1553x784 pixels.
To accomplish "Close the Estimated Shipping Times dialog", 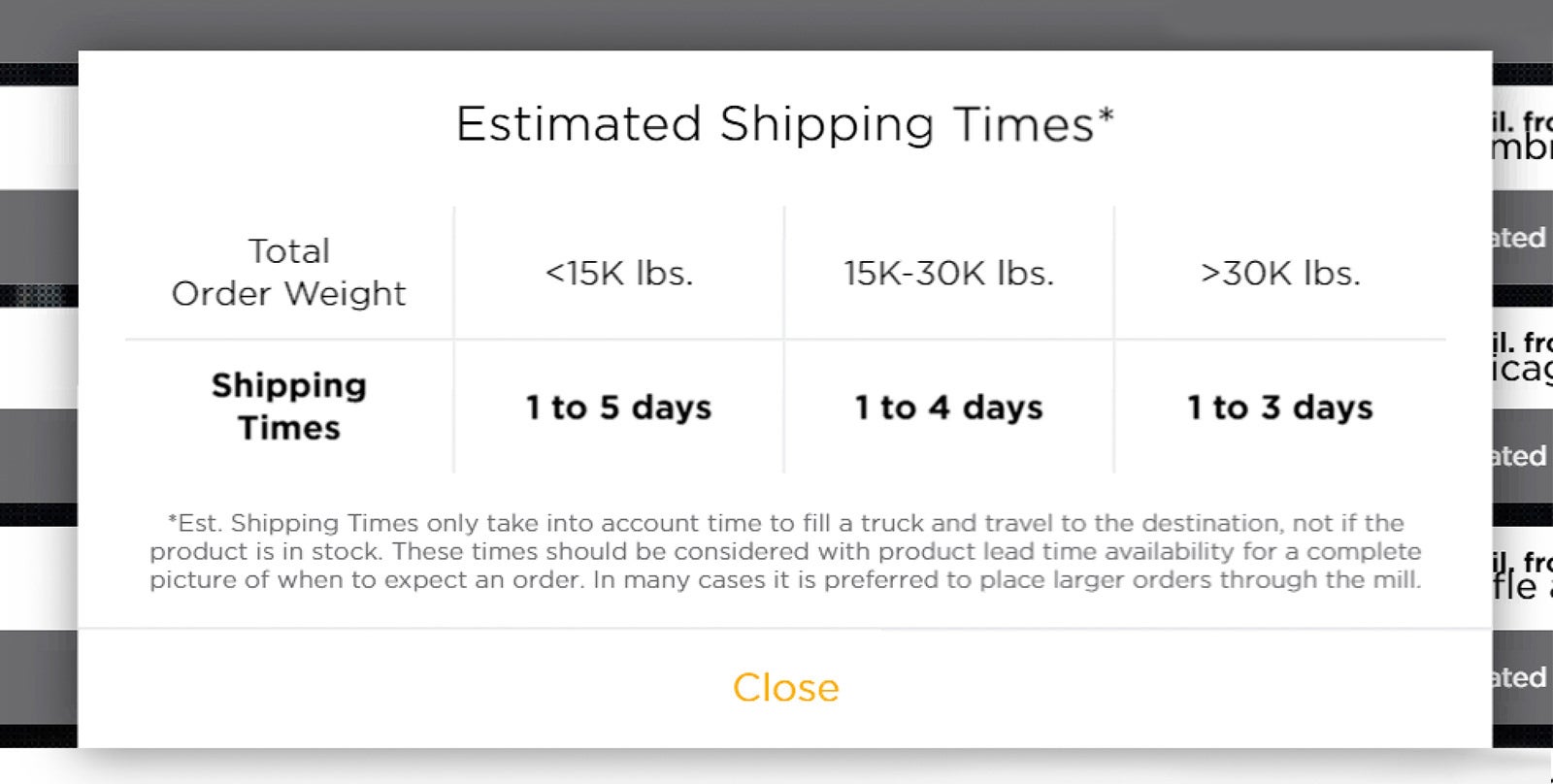I will coord(785,687).
